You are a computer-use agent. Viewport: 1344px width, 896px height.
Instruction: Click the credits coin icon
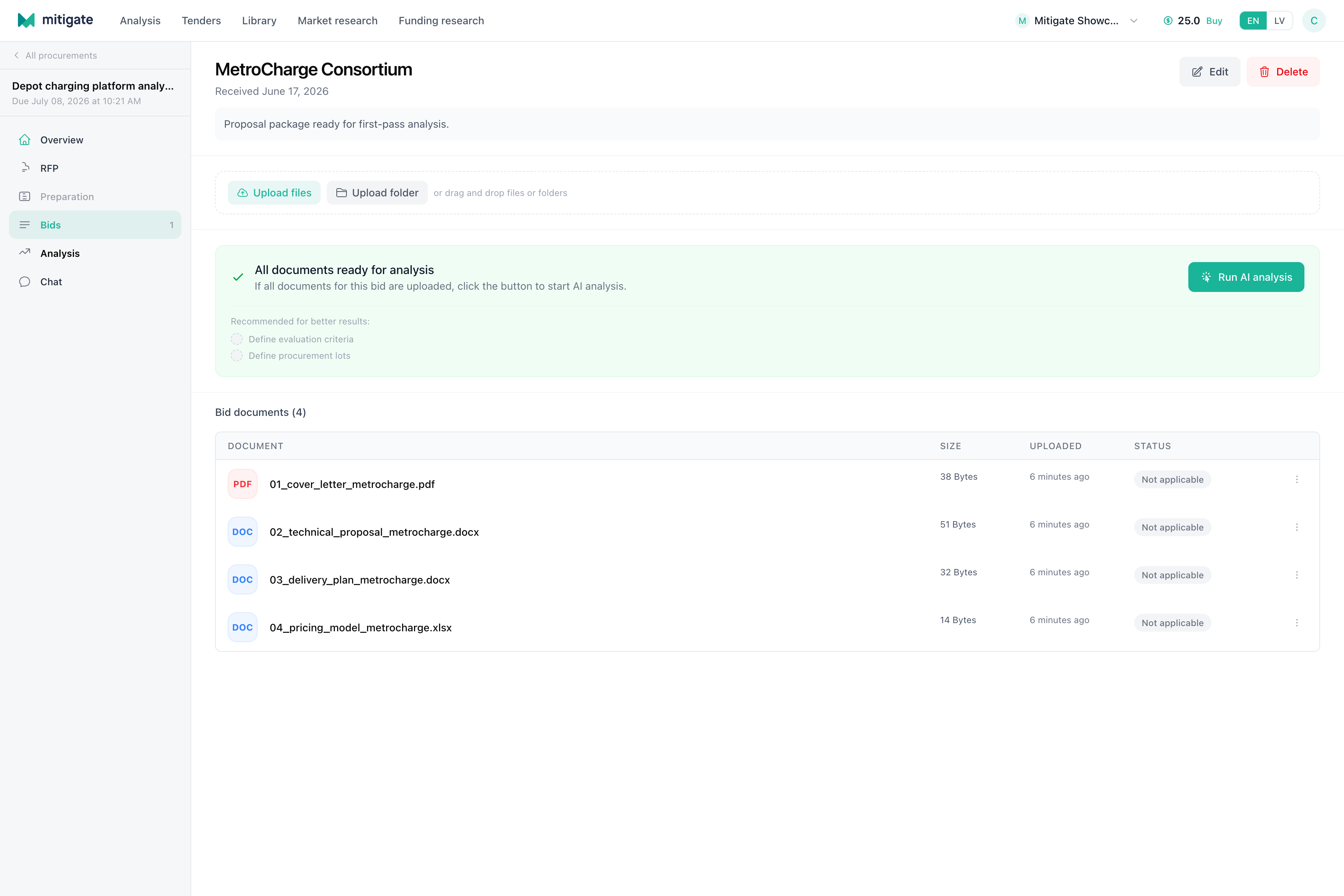coord(1168,21)
